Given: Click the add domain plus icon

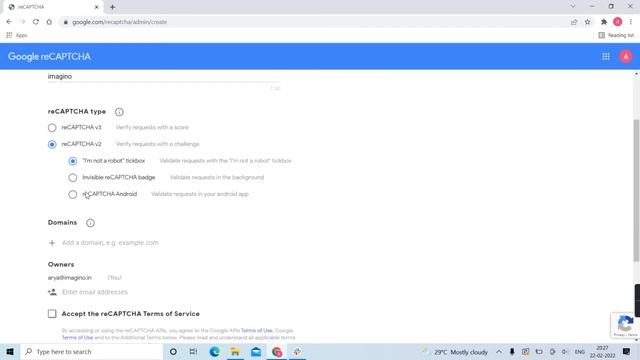Looking at the screenshot, I should click(x=52, y=243).
